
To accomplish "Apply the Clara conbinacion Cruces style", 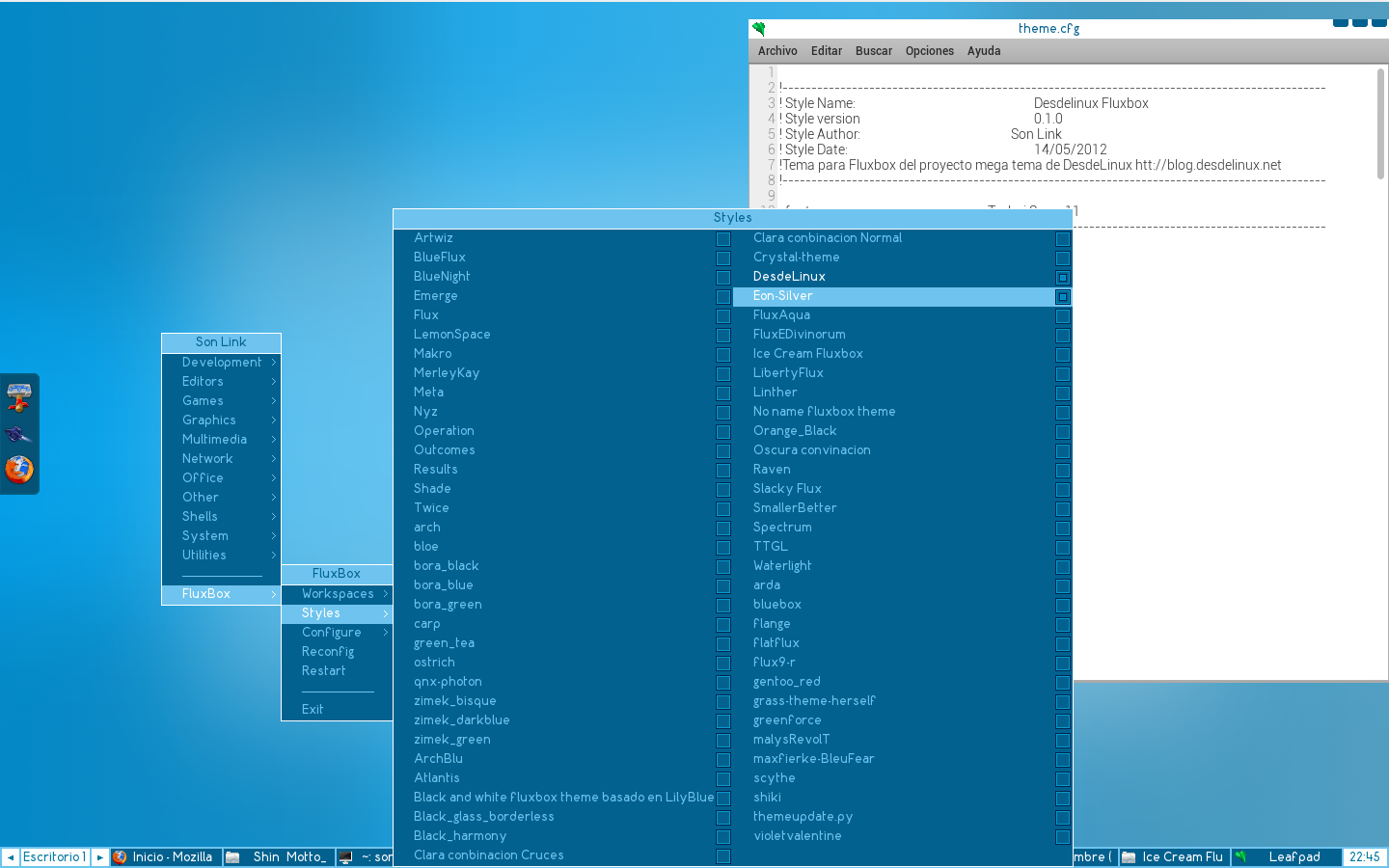I will tap(563, 855).
